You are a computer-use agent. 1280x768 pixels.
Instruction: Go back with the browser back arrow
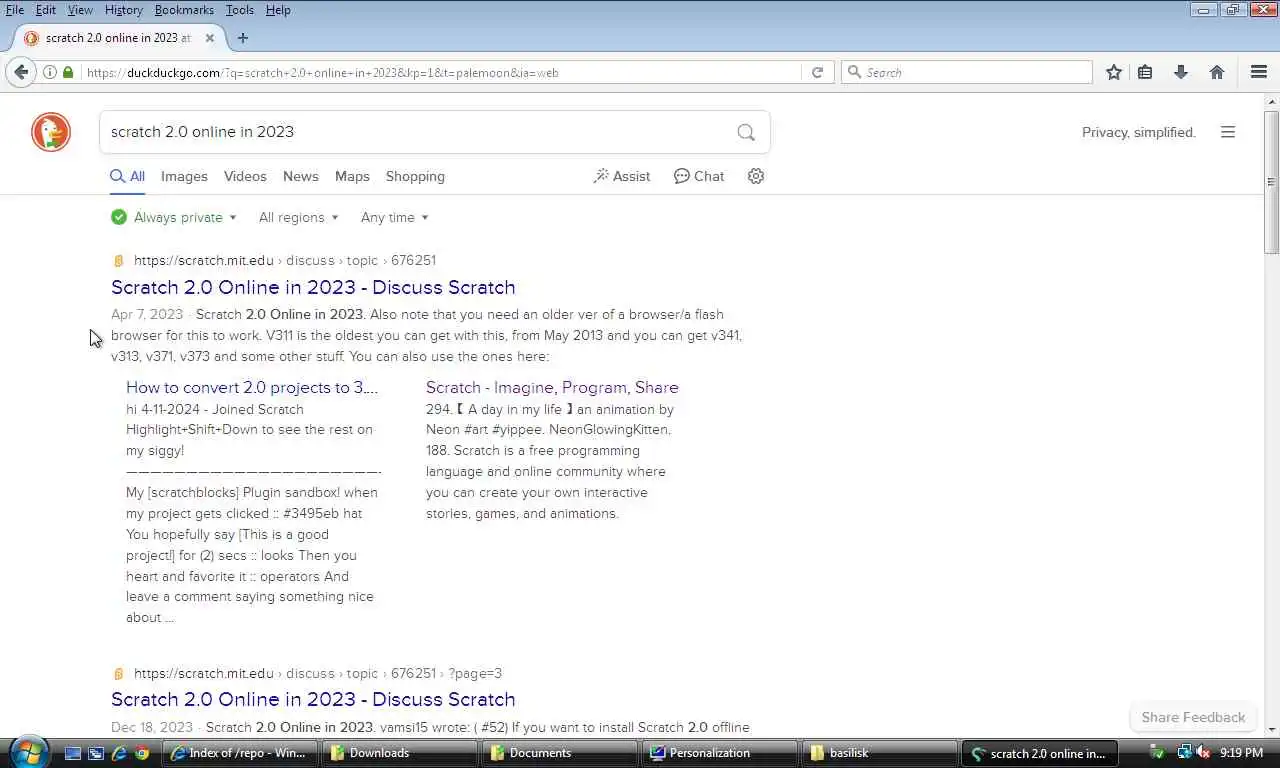(x=21, y=72)
